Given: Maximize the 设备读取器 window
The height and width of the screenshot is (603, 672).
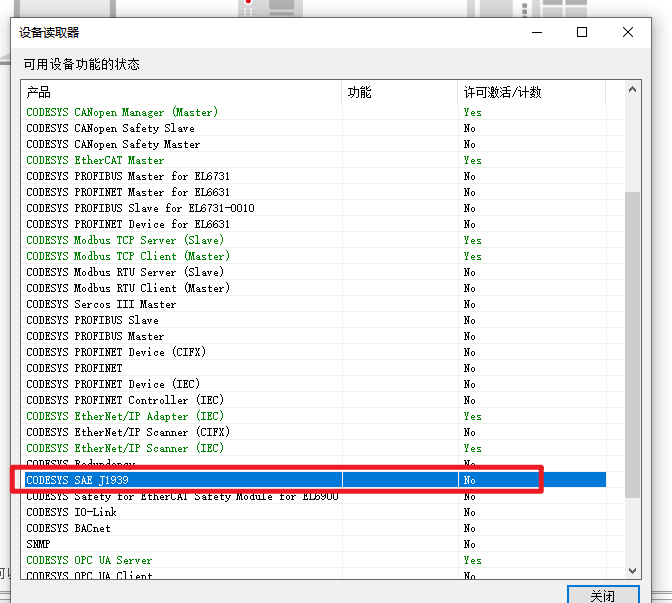Looking at the screenshot, I should coord(582,32).
